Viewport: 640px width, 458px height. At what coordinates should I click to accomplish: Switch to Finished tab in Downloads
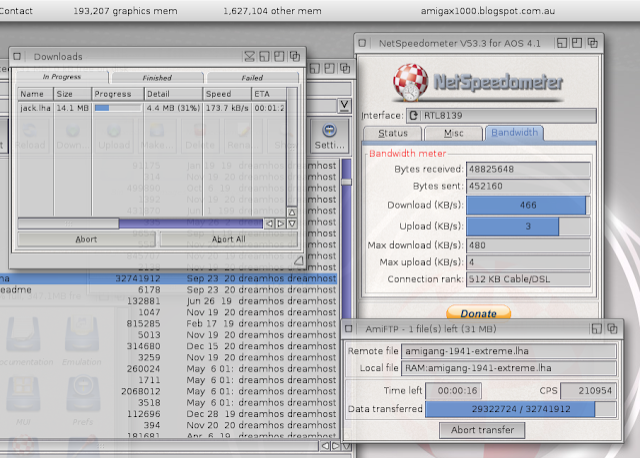coord(157,78)
